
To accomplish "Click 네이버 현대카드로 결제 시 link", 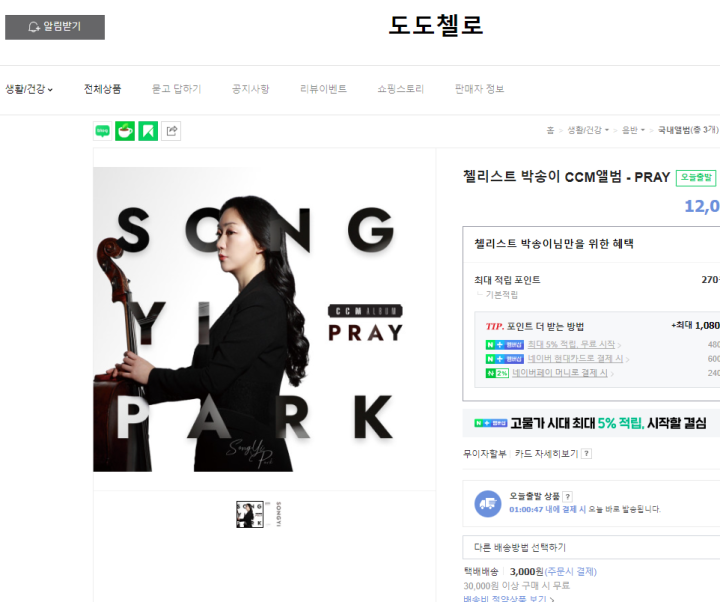I will [575, 359].
